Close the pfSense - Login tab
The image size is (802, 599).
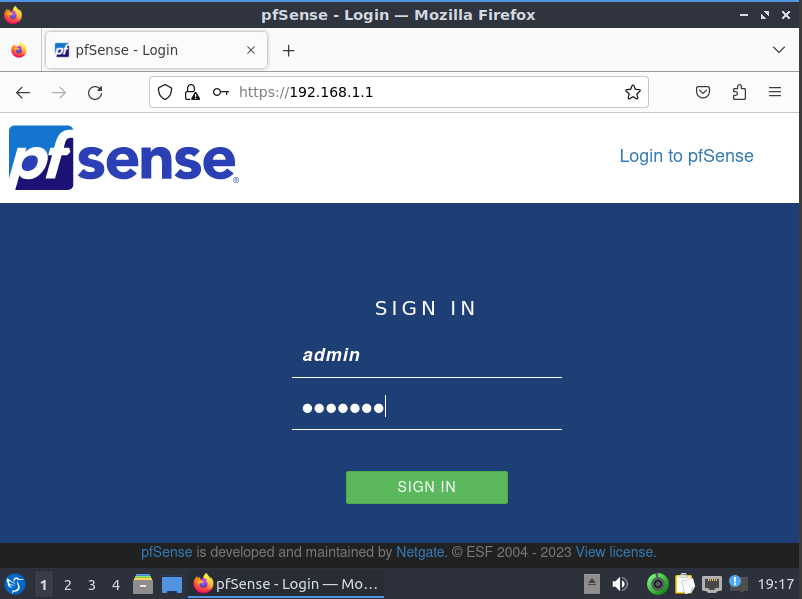[x=251, y=50]
